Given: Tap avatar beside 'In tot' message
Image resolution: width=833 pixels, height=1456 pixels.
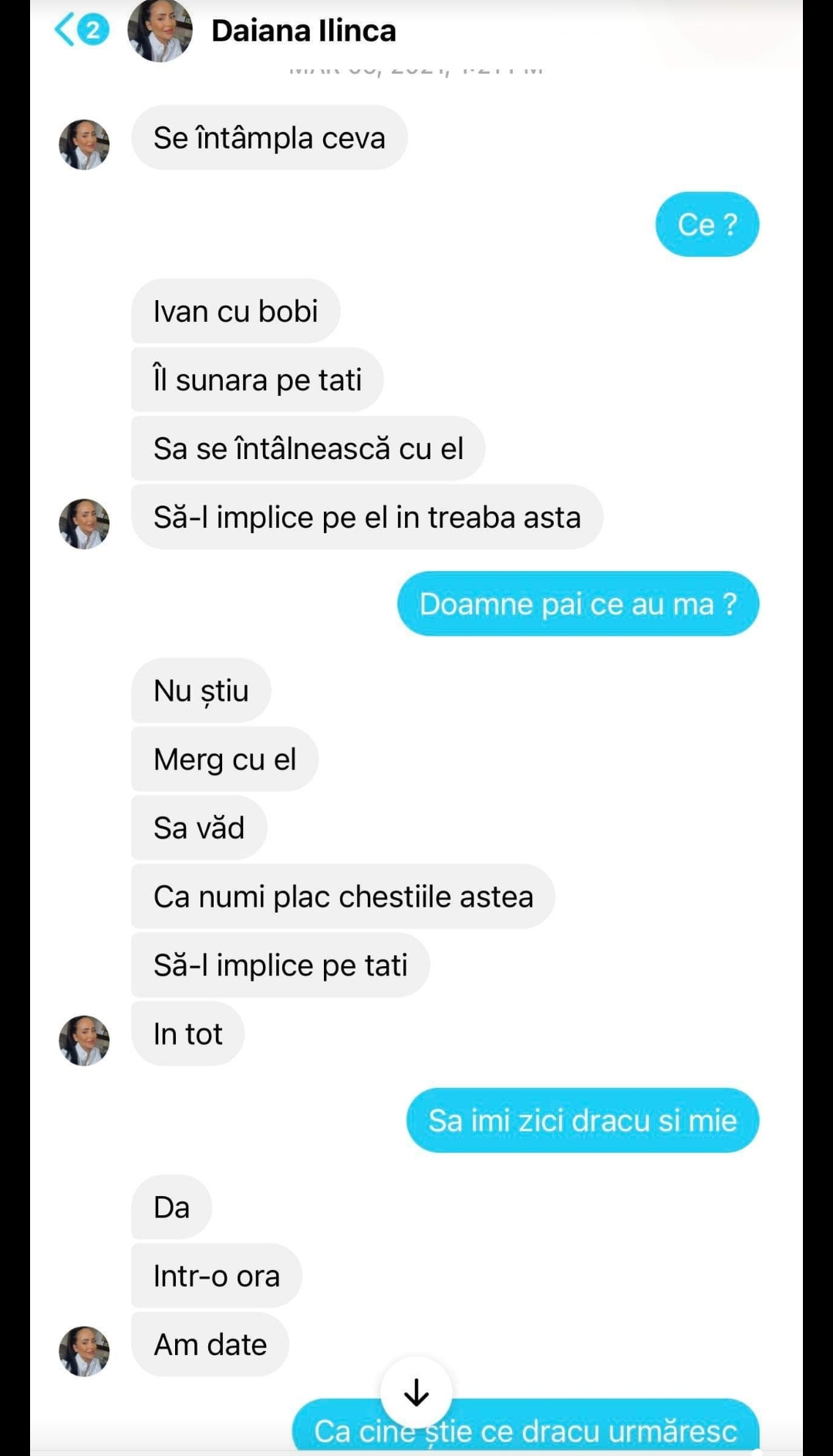Looking at the screenshot, I should (84, 1040).
